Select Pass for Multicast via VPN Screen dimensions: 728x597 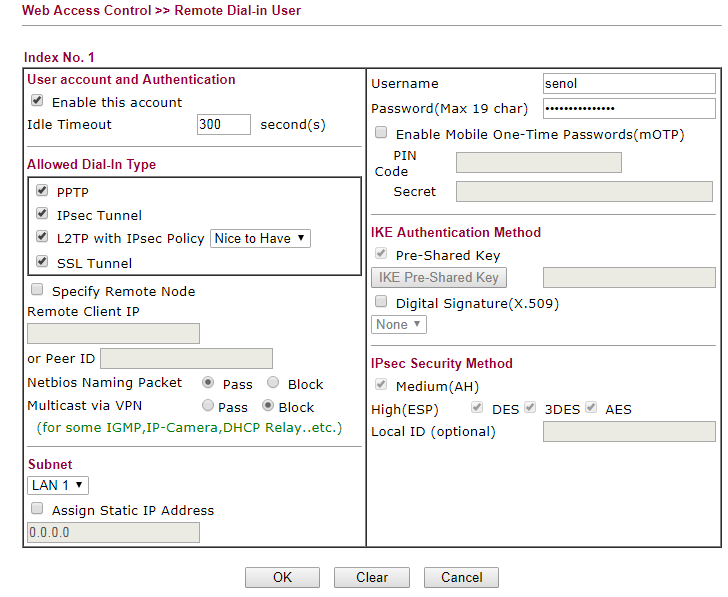coord(208,406)
